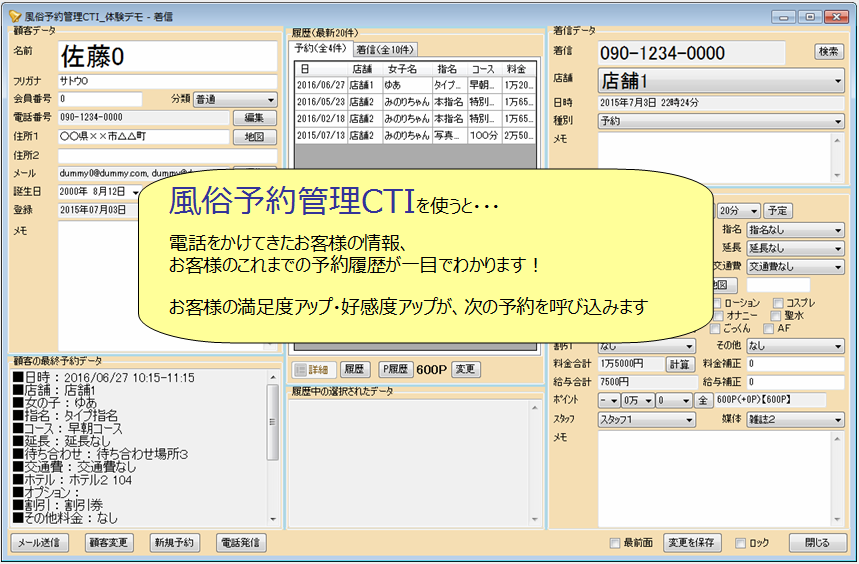The height and width of the screenshot is (564, 859).
Task: Open the 分類 dropdown showing 普通
Action: click(x=235, y=100)
